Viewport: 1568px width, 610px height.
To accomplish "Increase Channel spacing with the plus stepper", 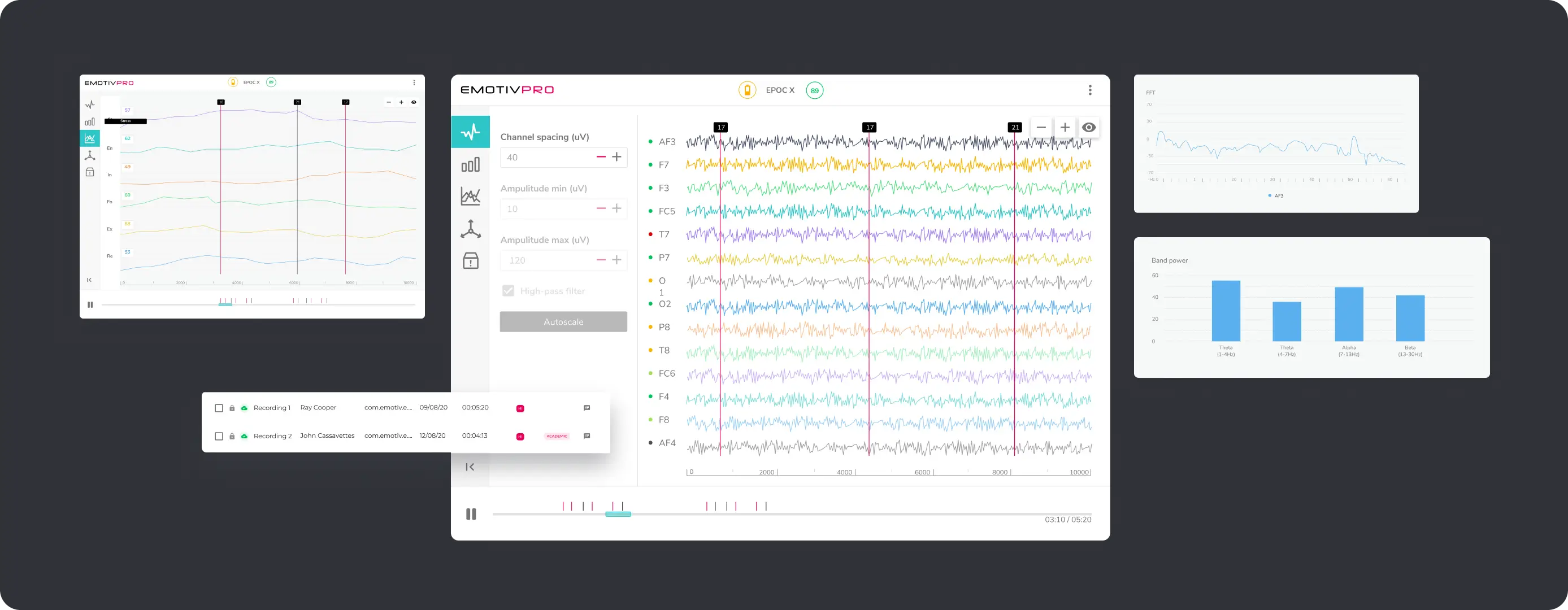I will 617,157.
